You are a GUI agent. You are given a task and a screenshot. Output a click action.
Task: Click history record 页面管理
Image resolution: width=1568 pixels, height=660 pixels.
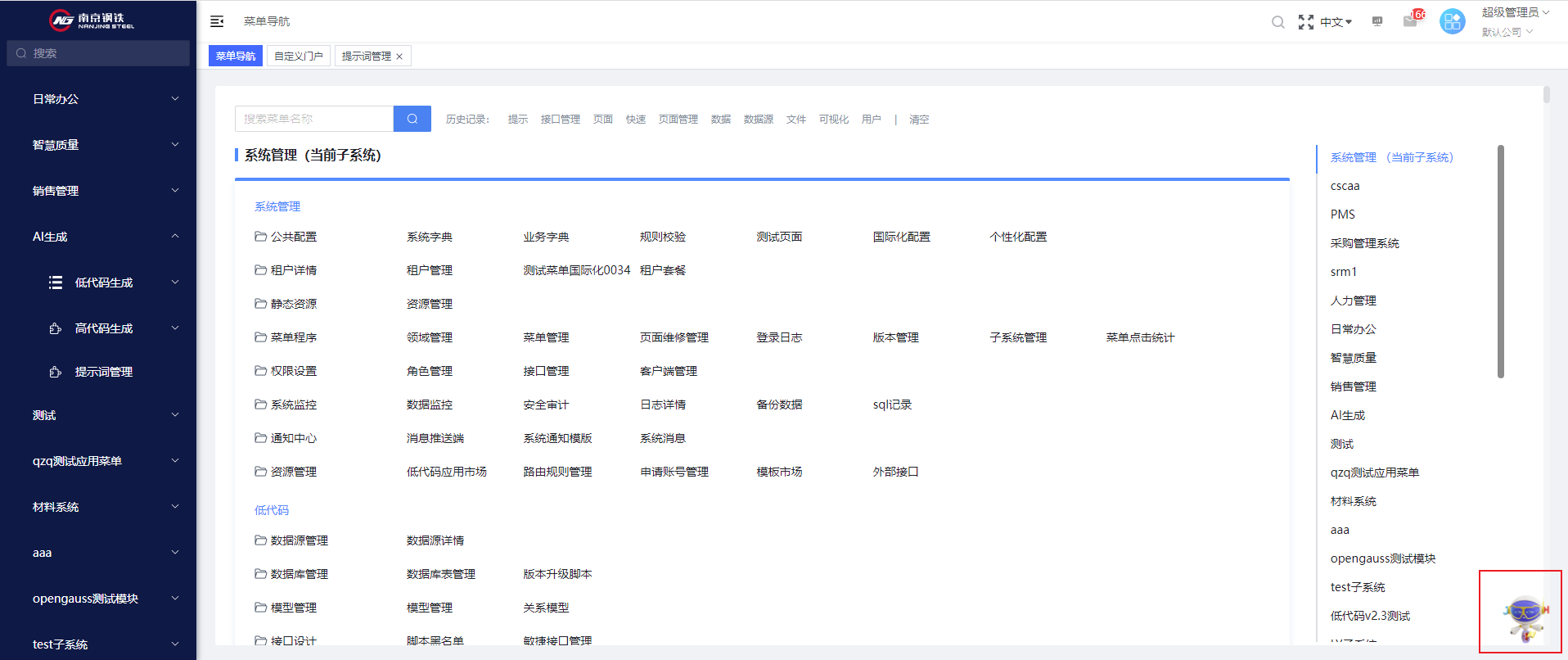(x=678, y=120)
